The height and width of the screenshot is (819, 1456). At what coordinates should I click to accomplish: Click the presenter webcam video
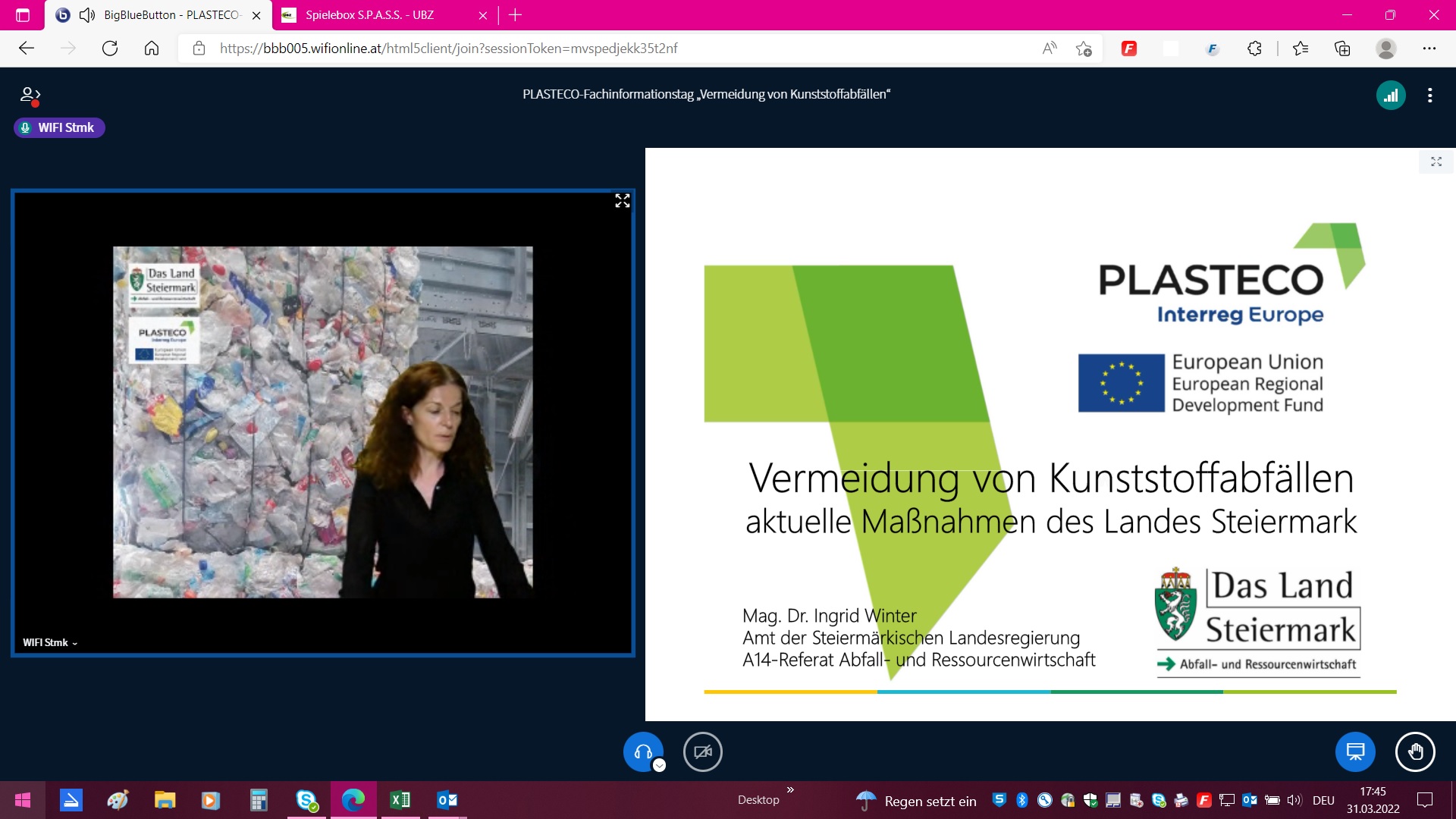(x=323, y=422)
